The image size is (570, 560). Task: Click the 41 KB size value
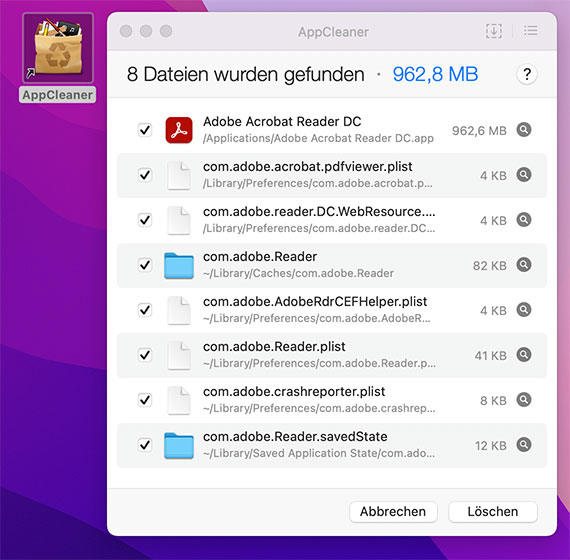490,356
